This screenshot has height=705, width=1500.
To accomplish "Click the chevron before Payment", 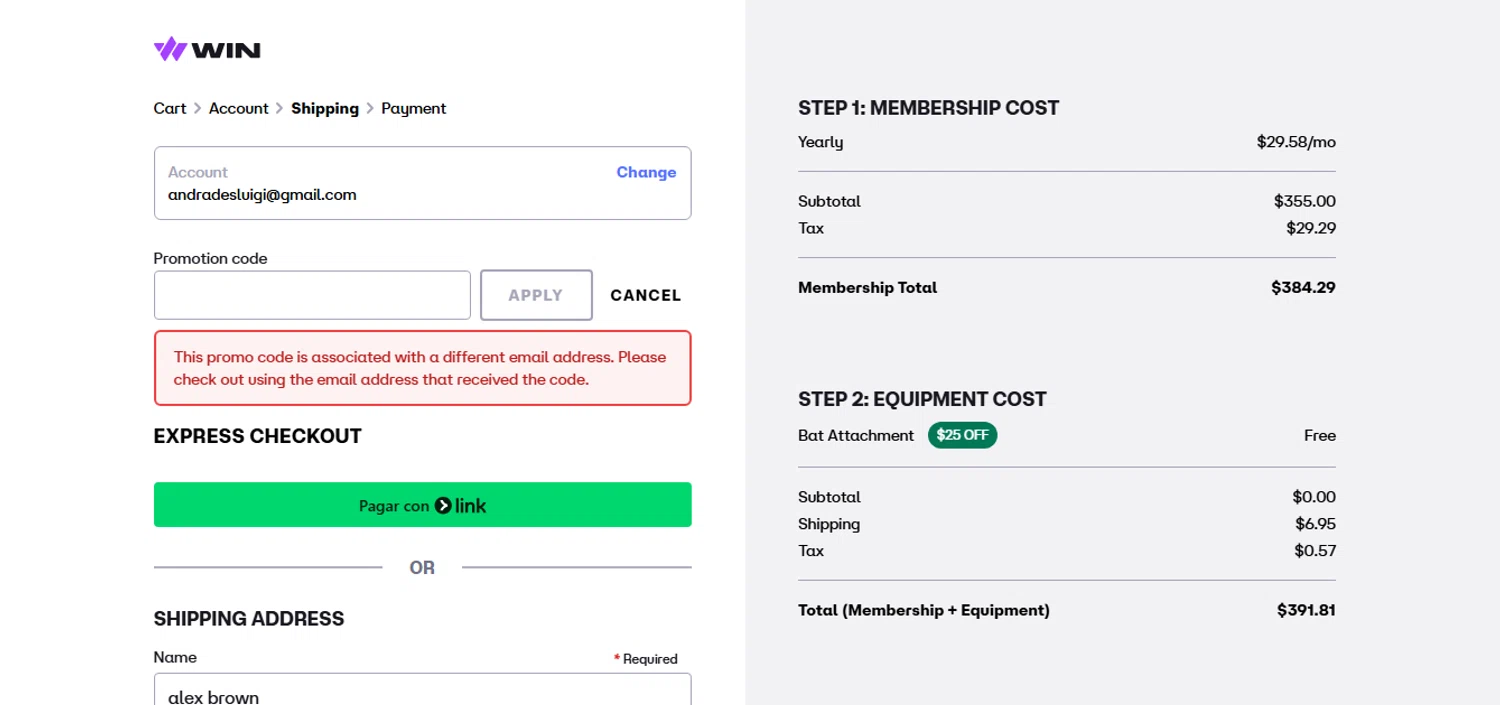I will coord(370,108).
